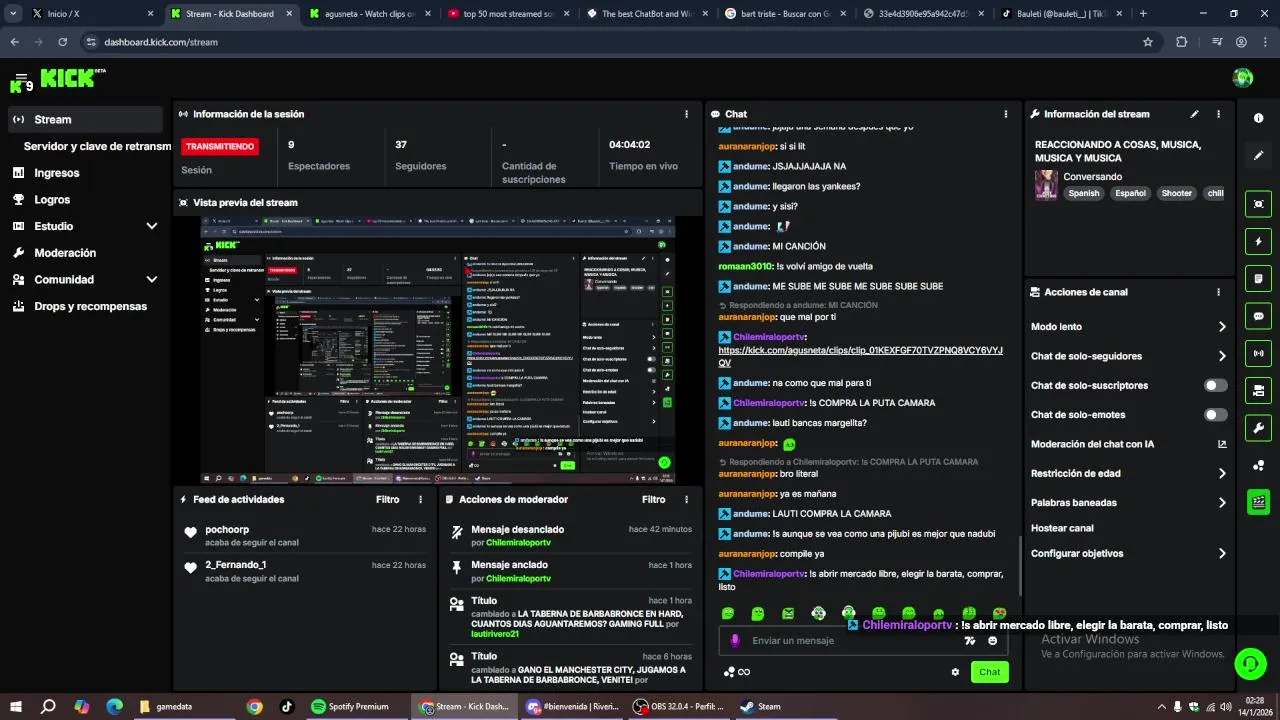
Task: Click the pencil edit icon in the right sidebar
Action: [x=1258, y=156]
